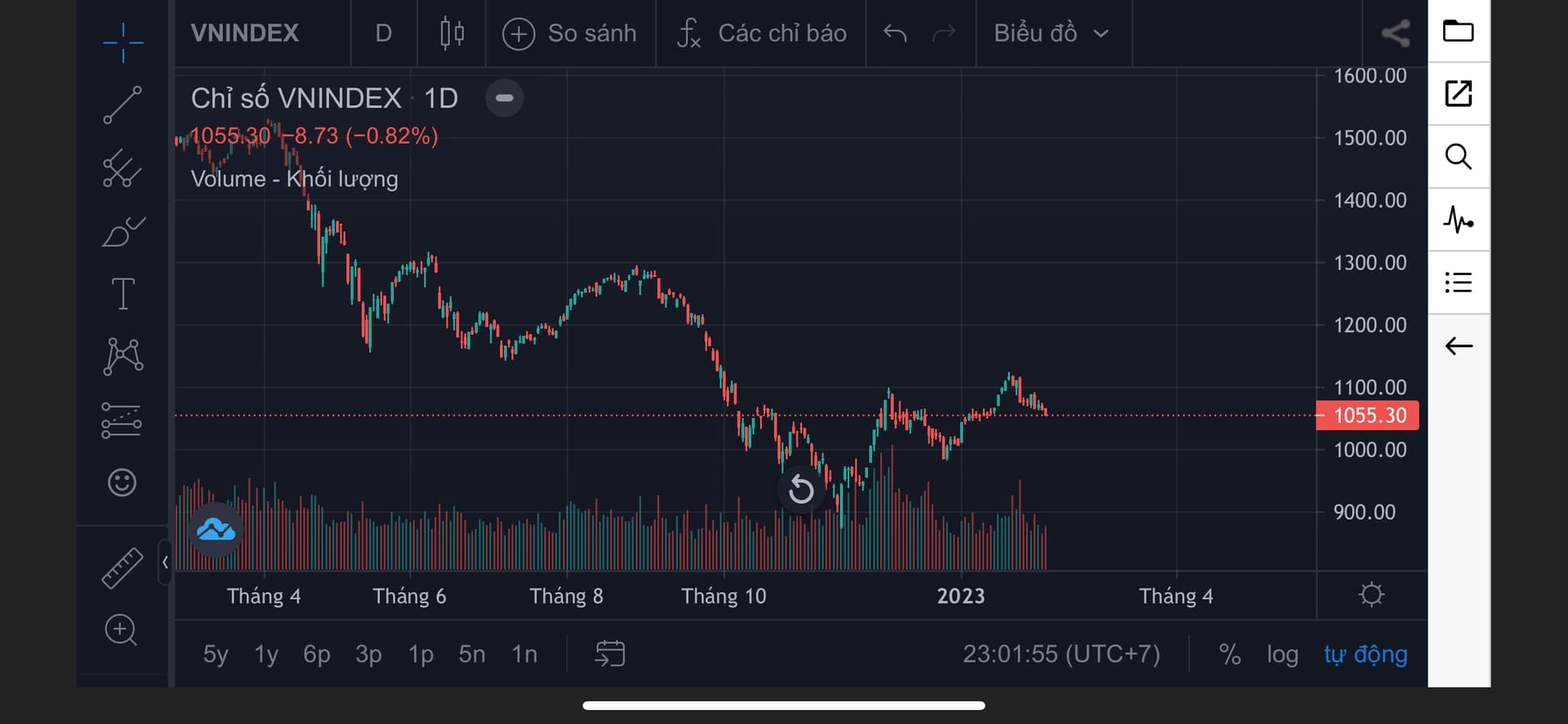The width and height of the screenshot is (1568, 724).
Task: Expand the Biểu đồ dropdown
Action: [1052, 33]
